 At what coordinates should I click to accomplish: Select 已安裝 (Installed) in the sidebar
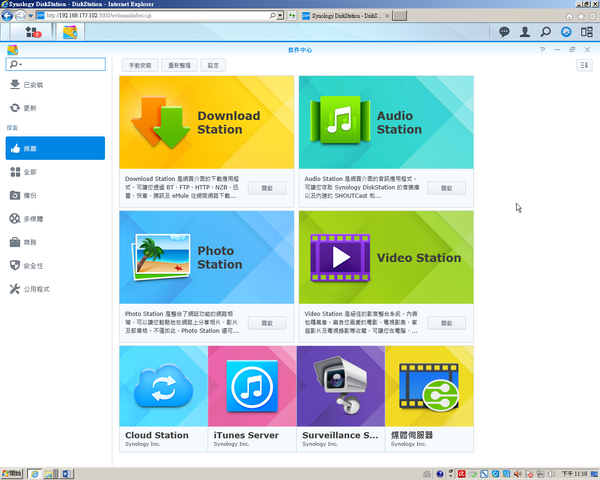tap(35, 85)
